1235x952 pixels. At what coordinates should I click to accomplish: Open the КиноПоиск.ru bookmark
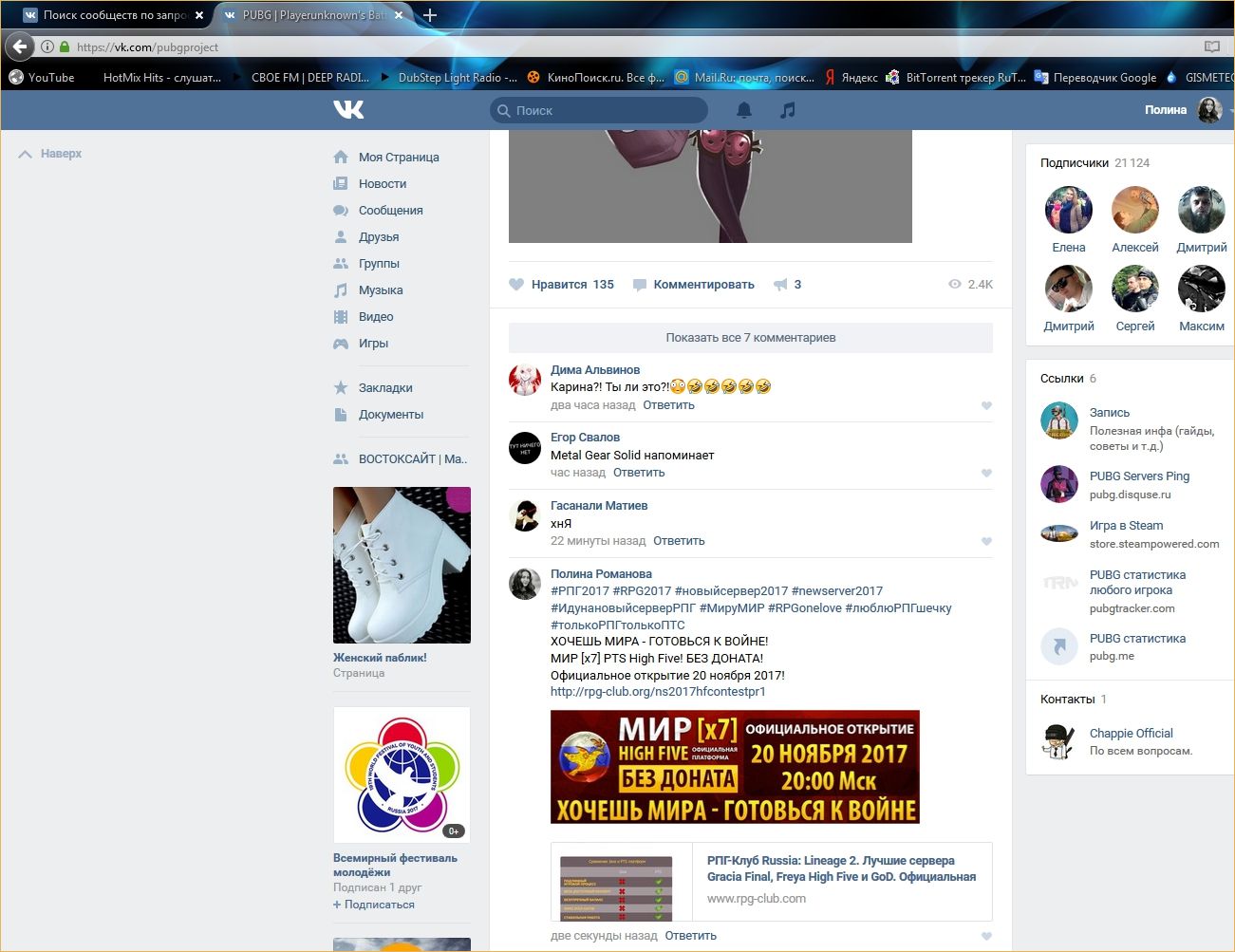(x=595, y=78)
